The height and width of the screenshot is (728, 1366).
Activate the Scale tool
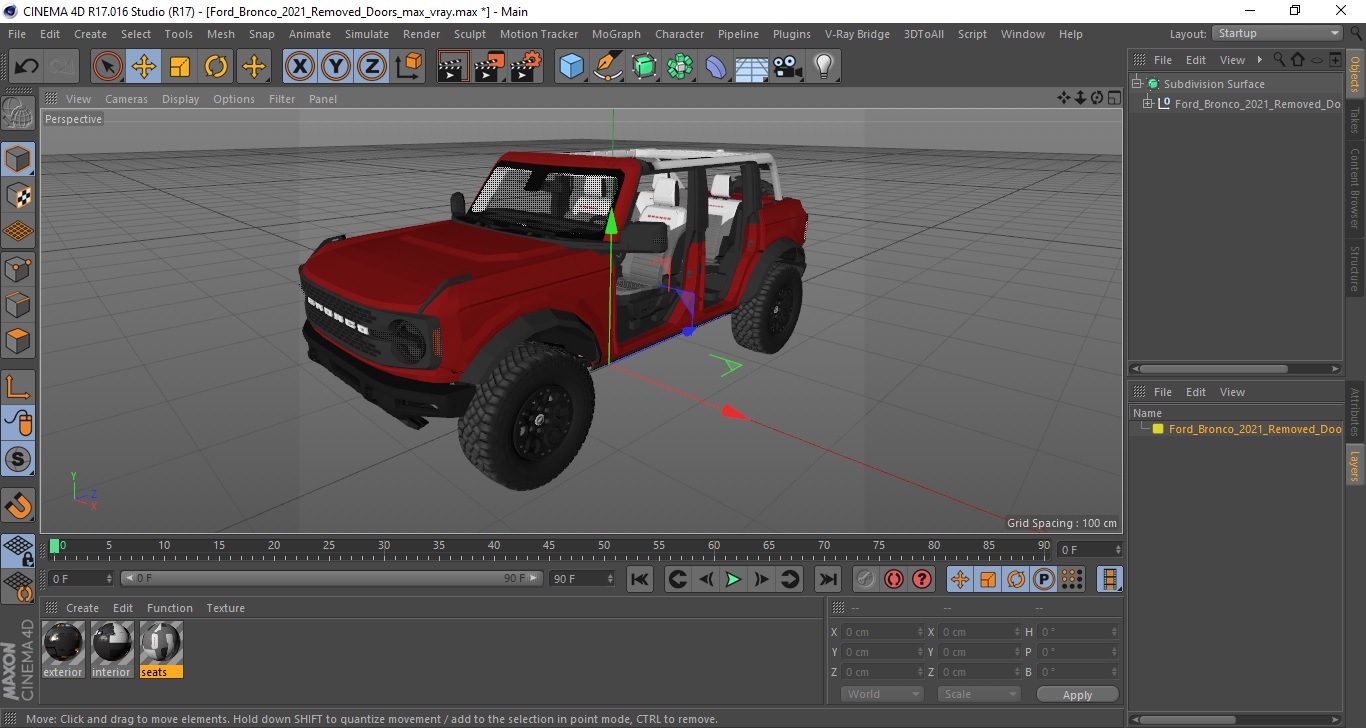pos(180,67)
